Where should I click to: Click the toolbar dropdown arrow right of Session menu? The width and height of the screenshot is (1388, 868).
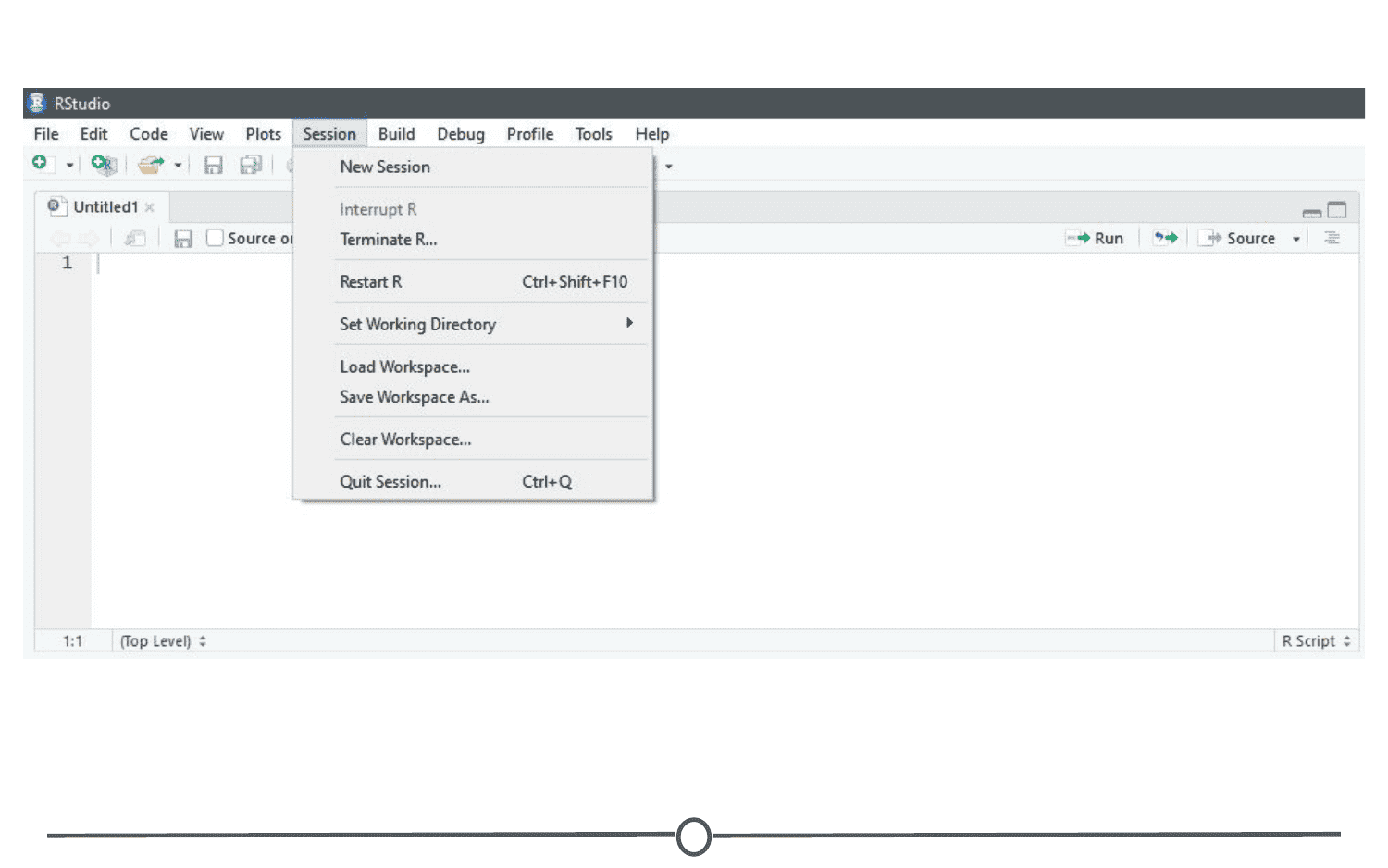[x=669, y=167]
